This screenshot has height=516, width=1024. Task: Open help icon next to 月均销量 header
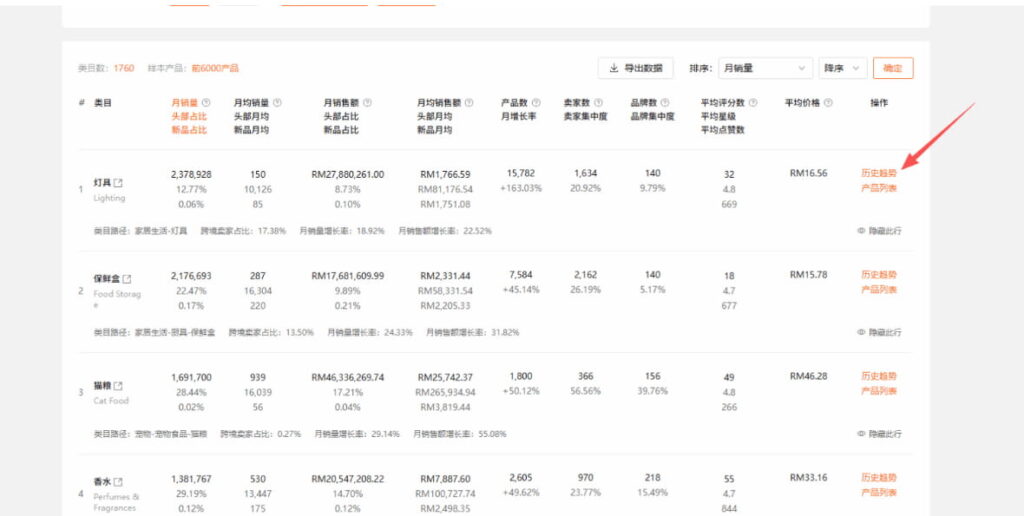277,103
